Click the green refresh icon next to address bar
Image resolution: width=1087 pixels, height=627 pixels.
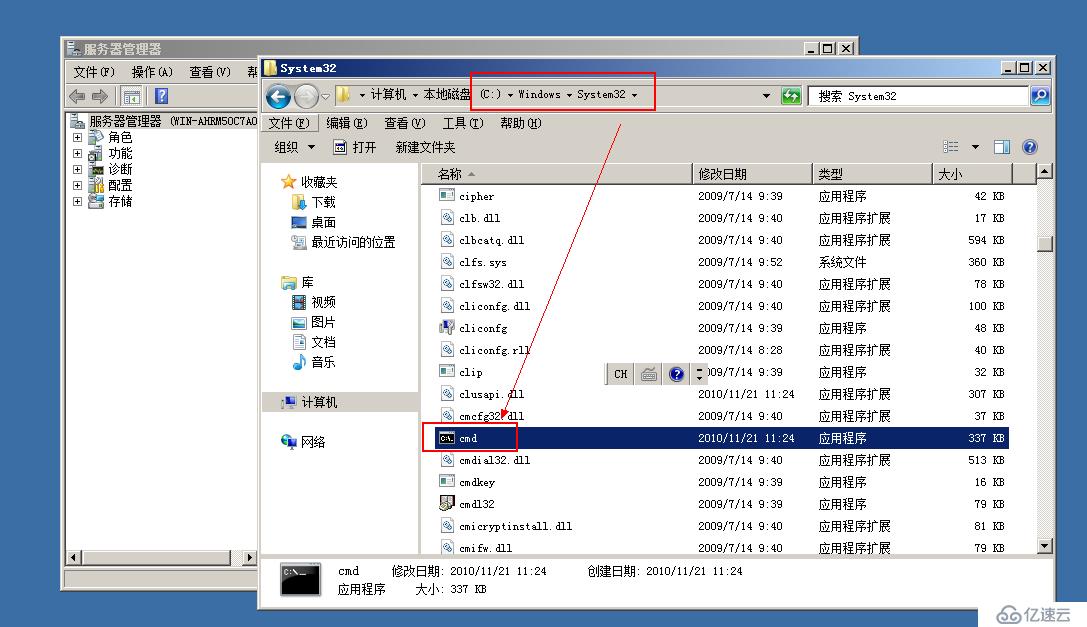click(x=791, y=96)
